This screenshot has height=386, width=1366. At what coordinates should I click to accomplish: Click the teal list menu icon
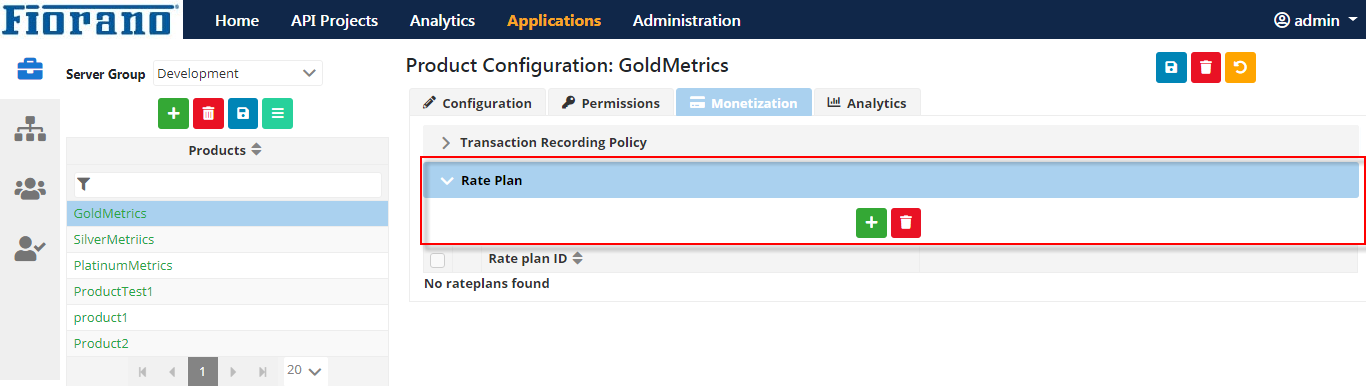coord(277,114)
